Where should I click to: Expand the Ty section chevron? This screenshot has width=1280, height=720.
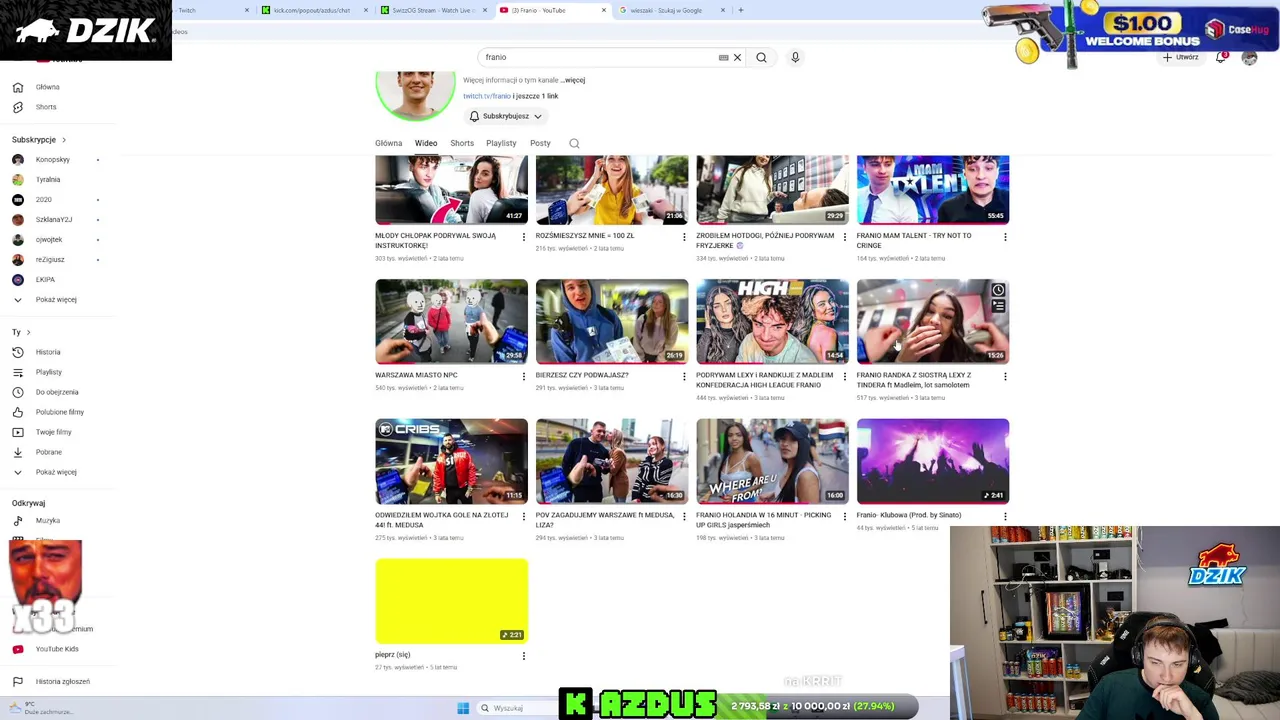[28, 332]
